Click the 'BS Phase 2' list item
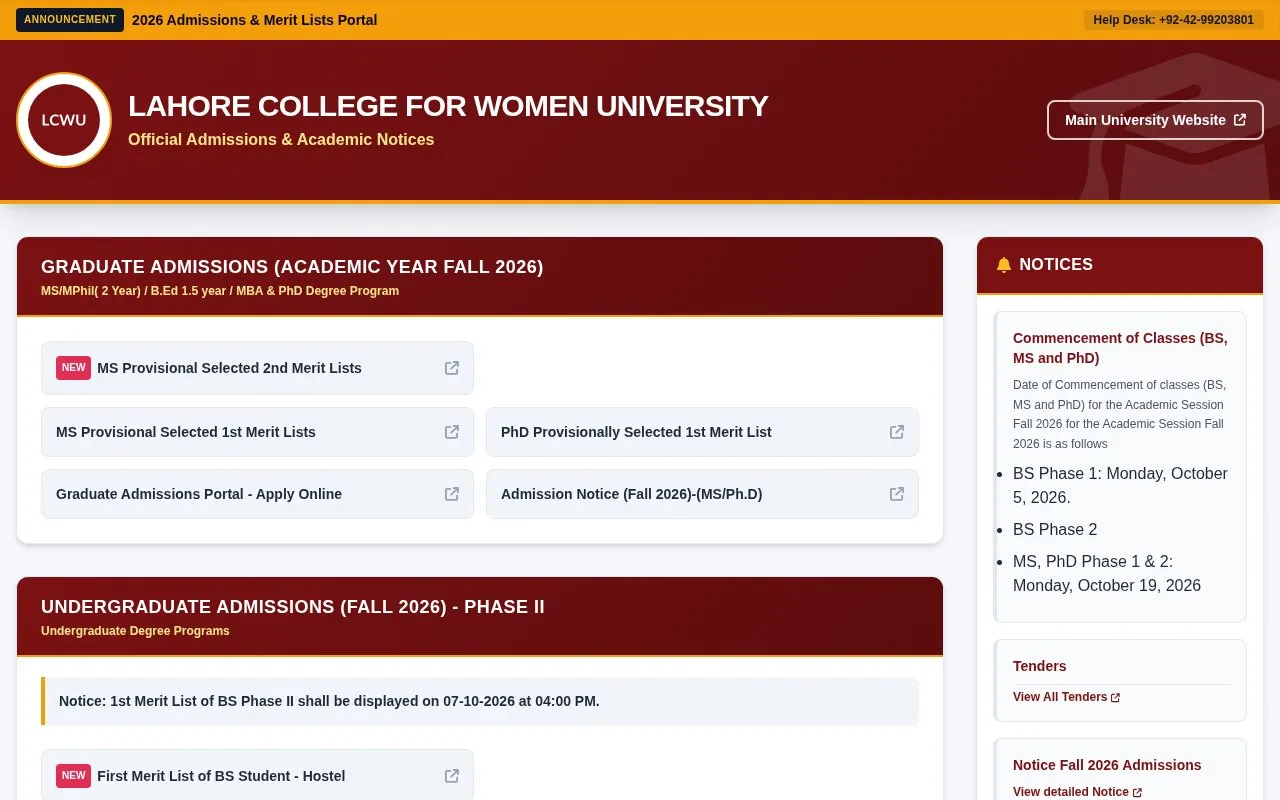 pos(1055,529)
